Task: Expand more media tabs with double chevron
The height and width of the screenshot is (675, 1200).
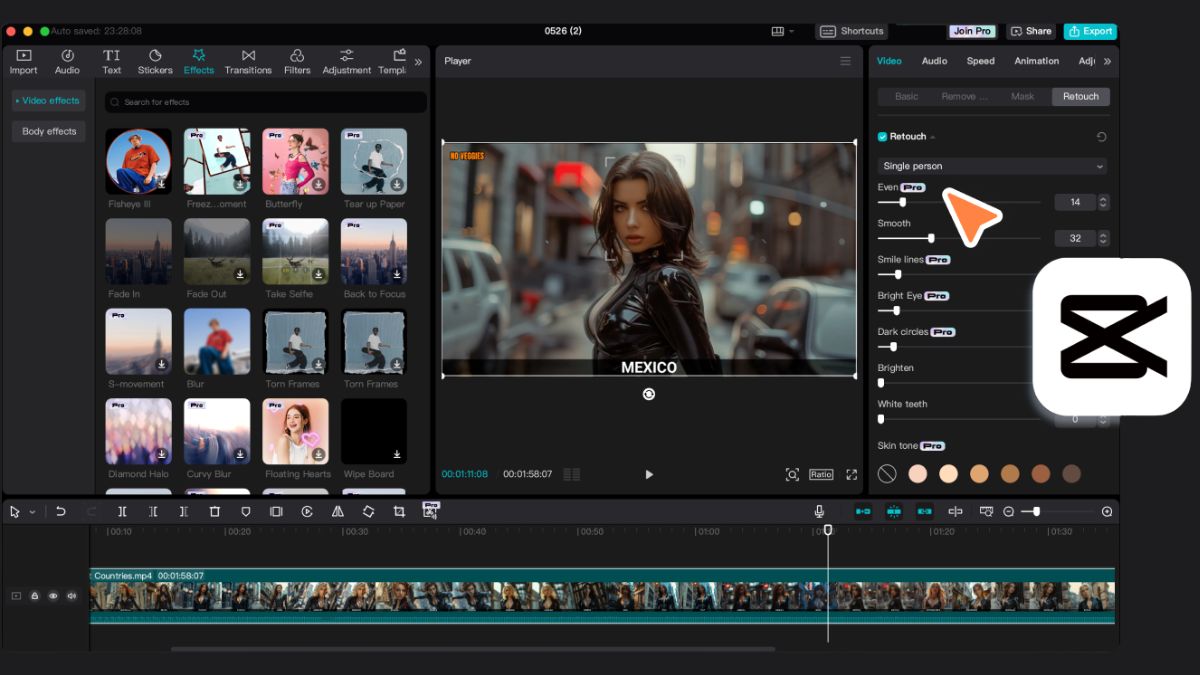Action: 418,62
